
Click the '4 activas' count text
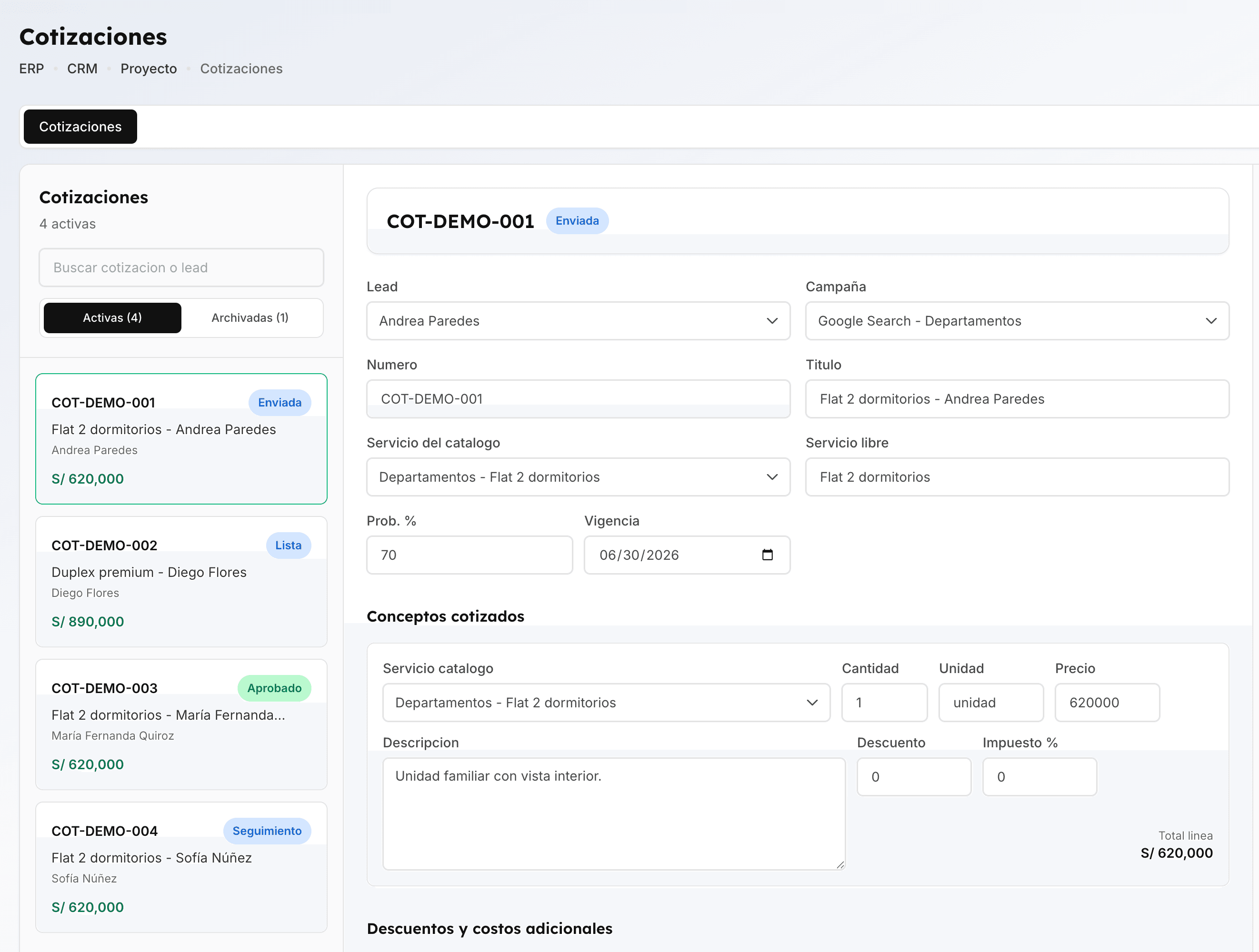click(x=67, y=224)
